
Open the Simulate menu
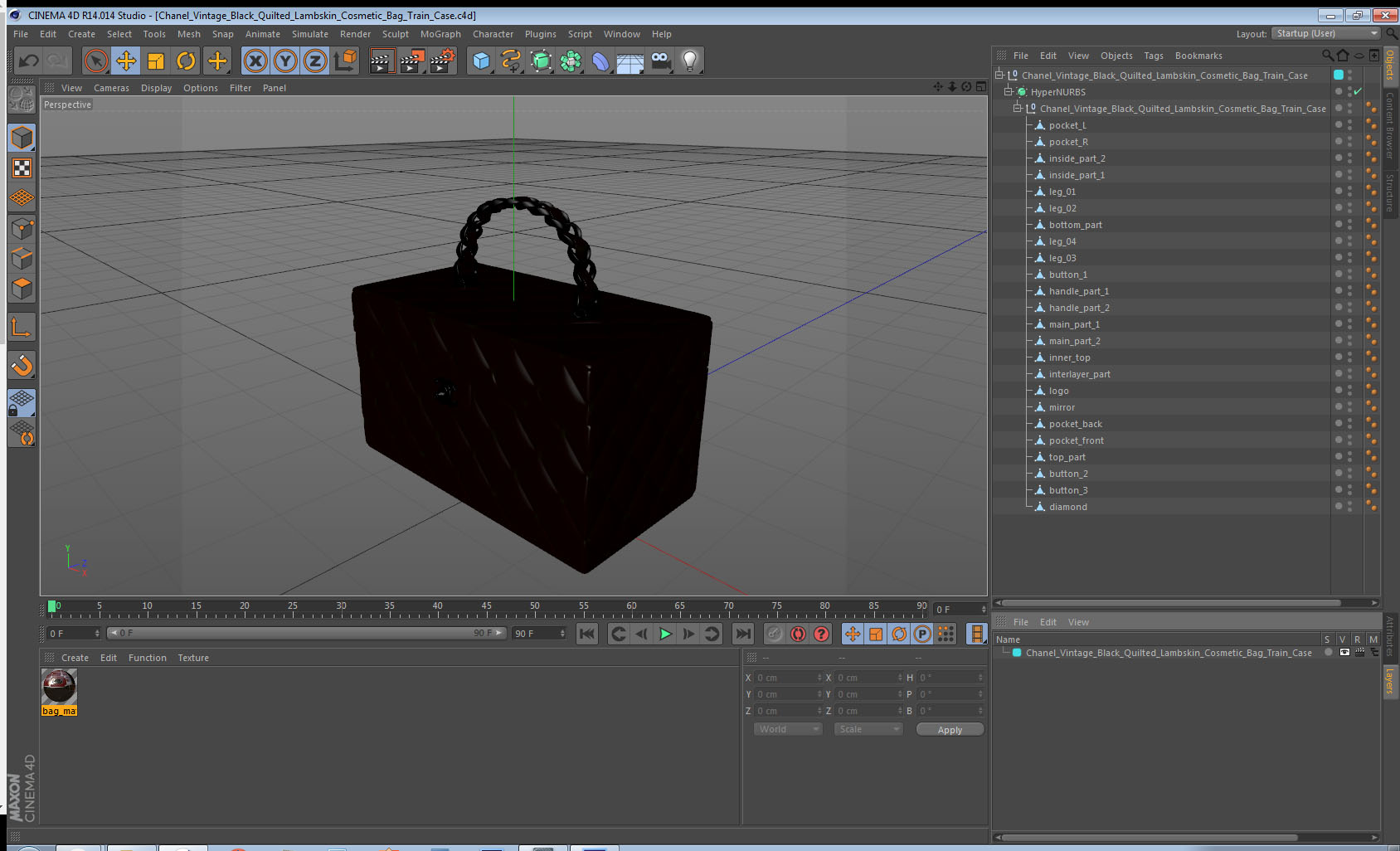click(309, 34)
